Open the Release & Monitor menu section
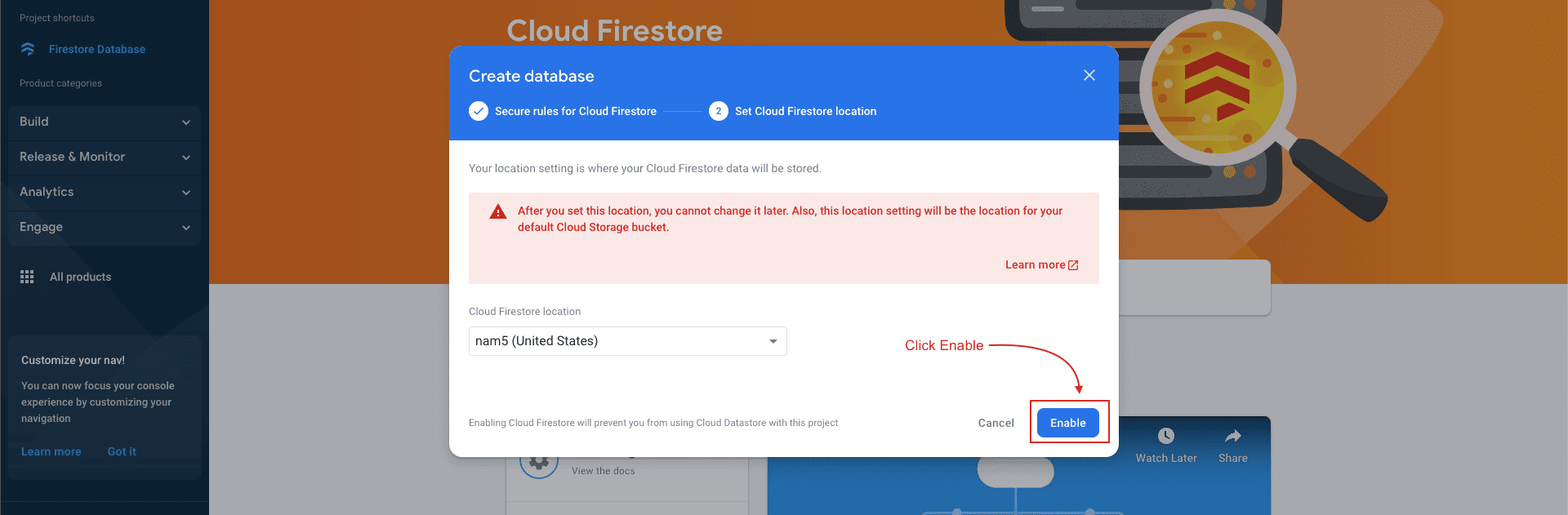Image resolution: width=1568 pixels, height=515 pixels. pos(104,157)
